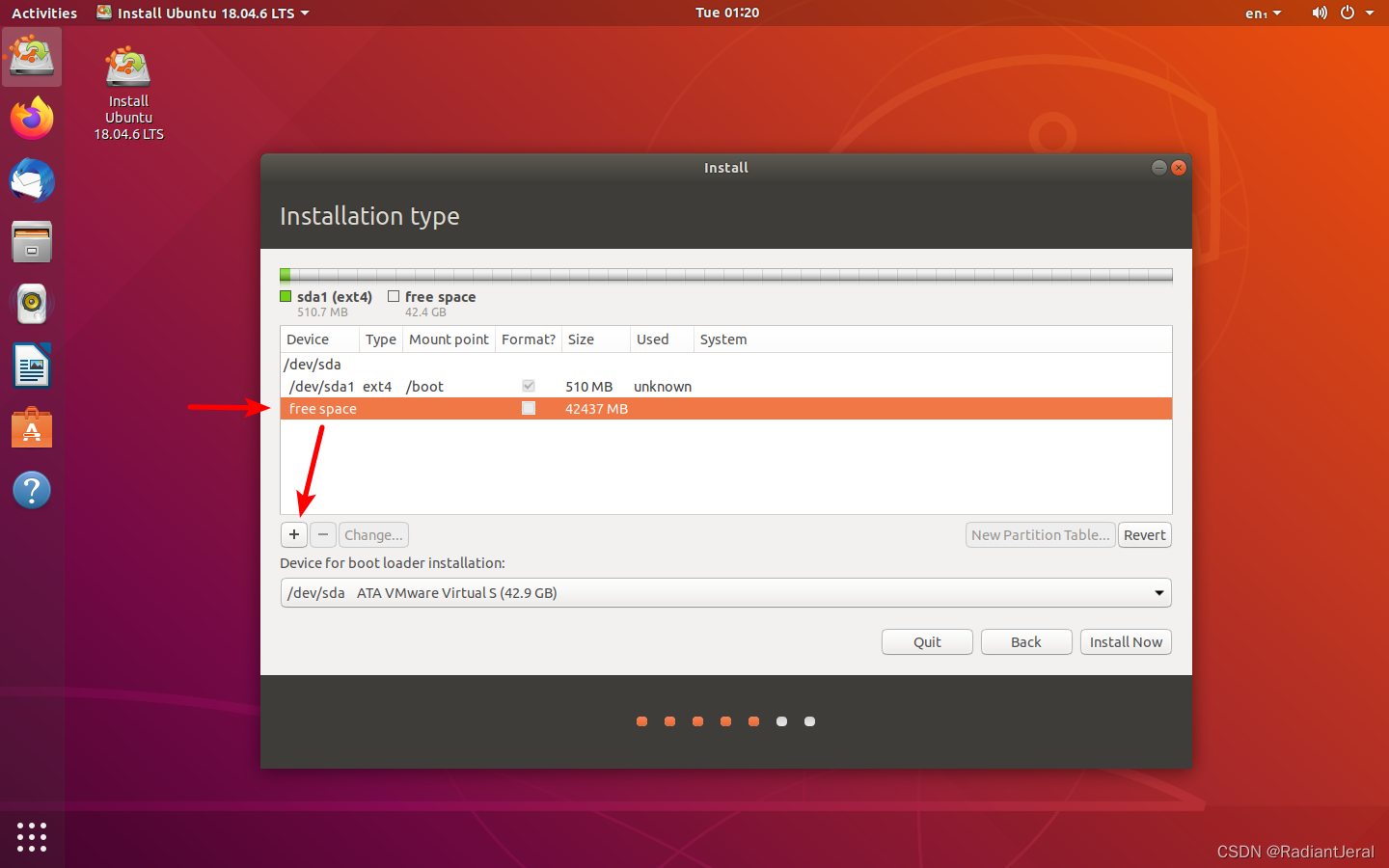Click green sda1 segment in partition bar

286,275
